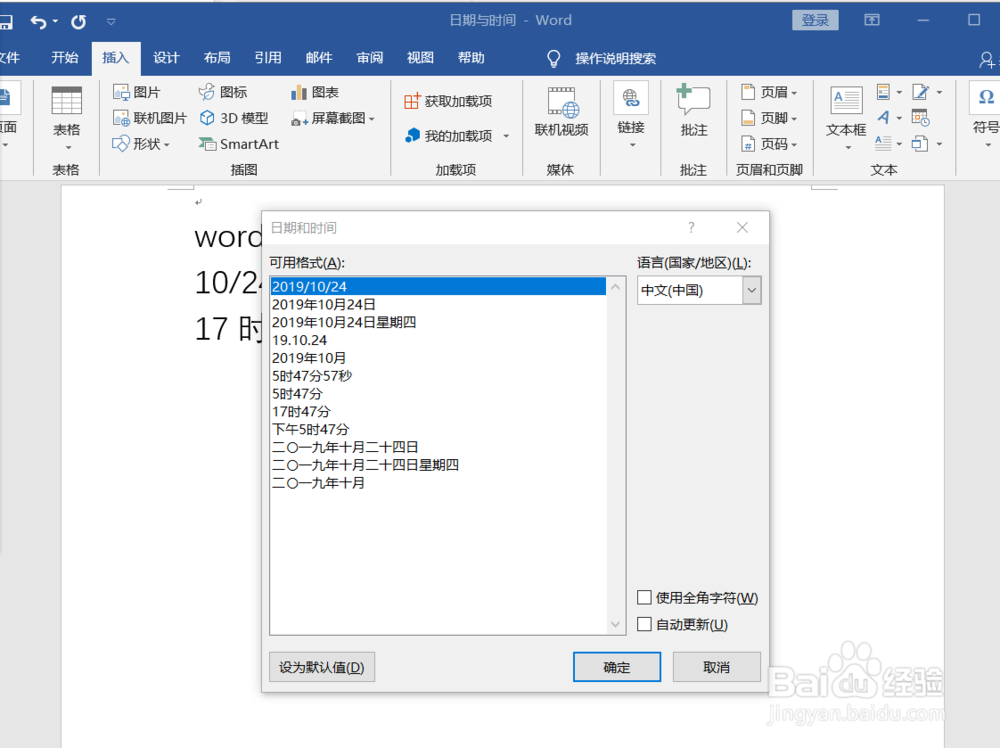Insert a 图表 chart
This screenshot has height=748, width=1000.
pyautogui.click(x=315, y=93)
